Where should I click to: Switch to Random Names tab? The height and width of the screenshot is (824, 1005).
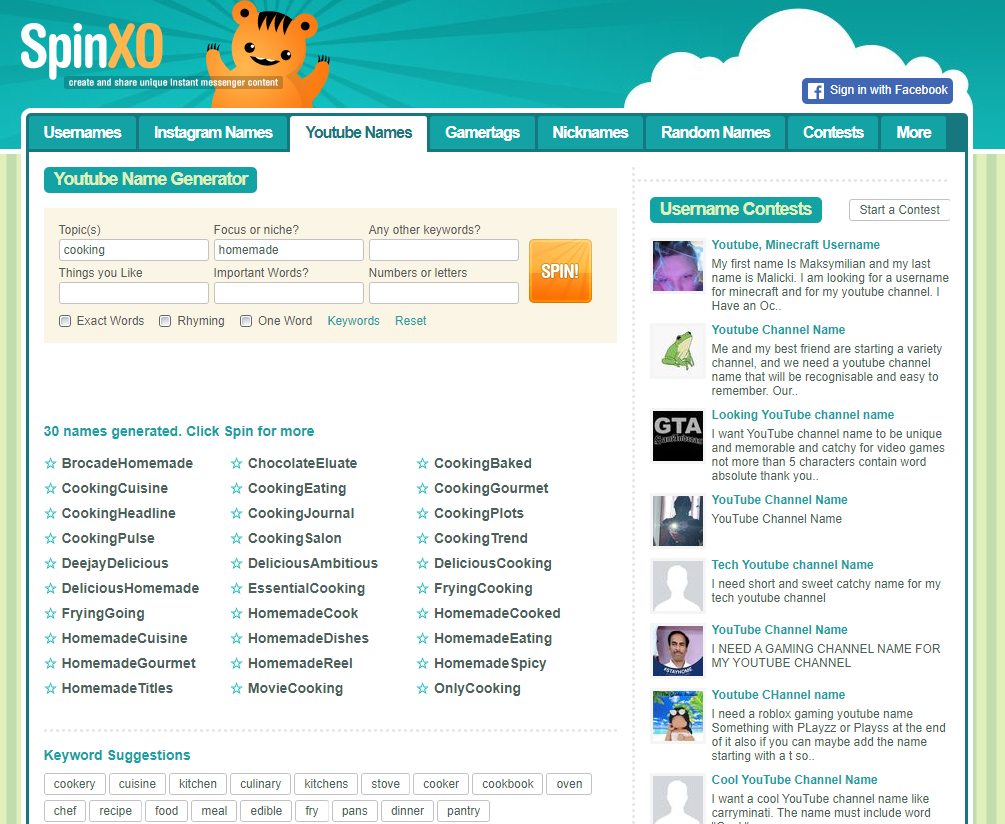click(x=715, y=133)
